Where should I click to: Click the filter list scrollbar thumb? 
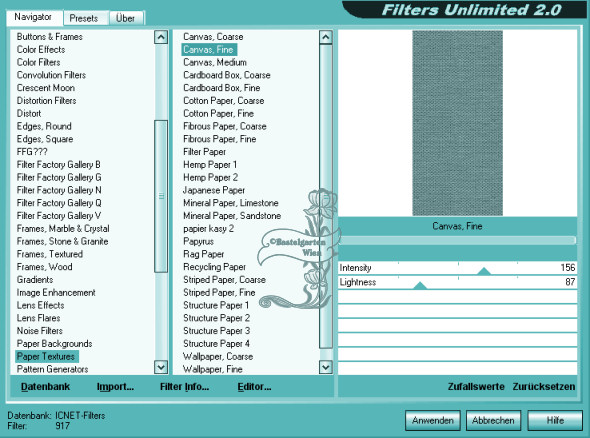[x=326, y=196]
